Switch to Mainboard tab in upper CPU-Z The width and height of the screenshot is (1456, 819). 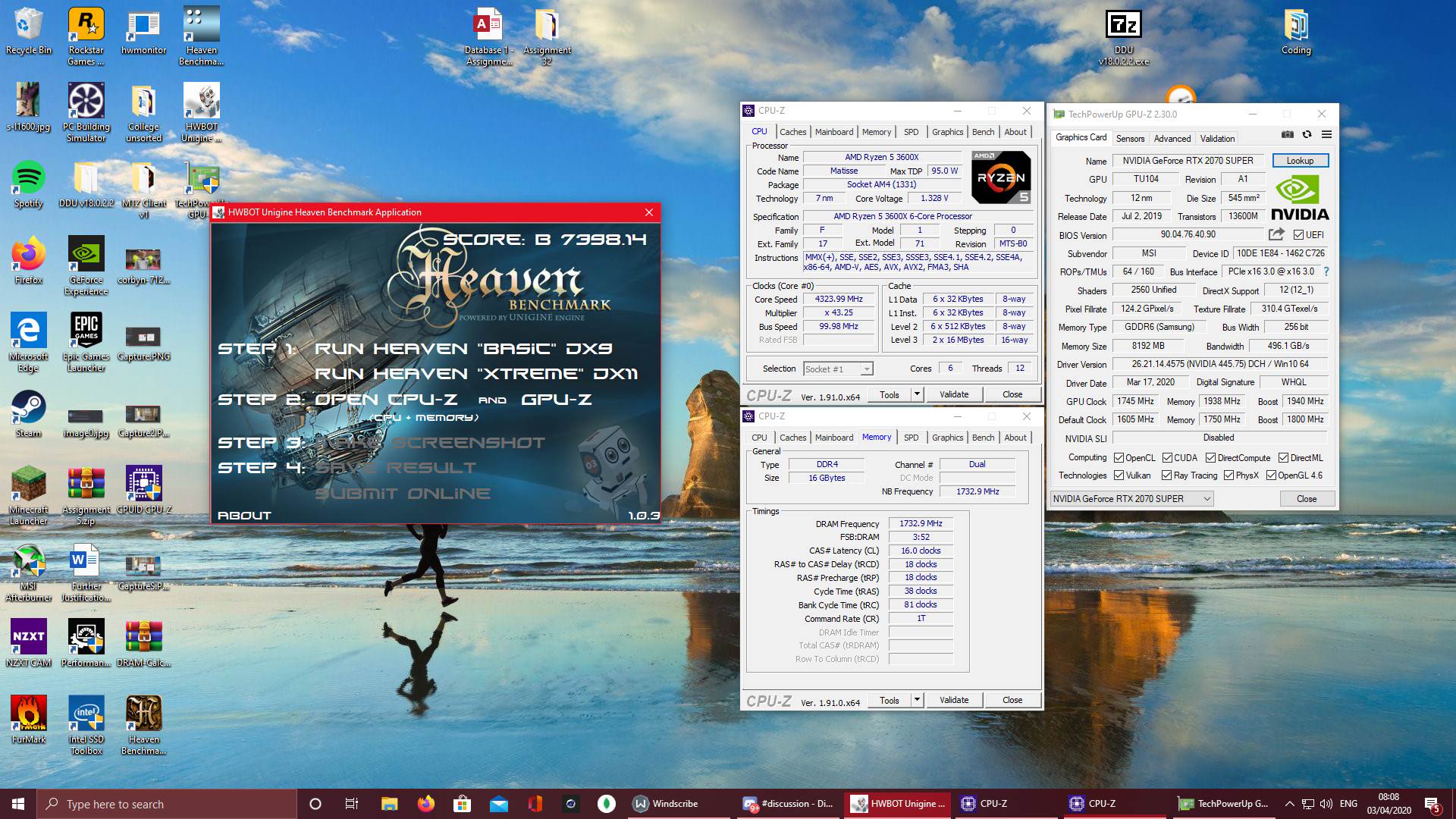(834, 132)
